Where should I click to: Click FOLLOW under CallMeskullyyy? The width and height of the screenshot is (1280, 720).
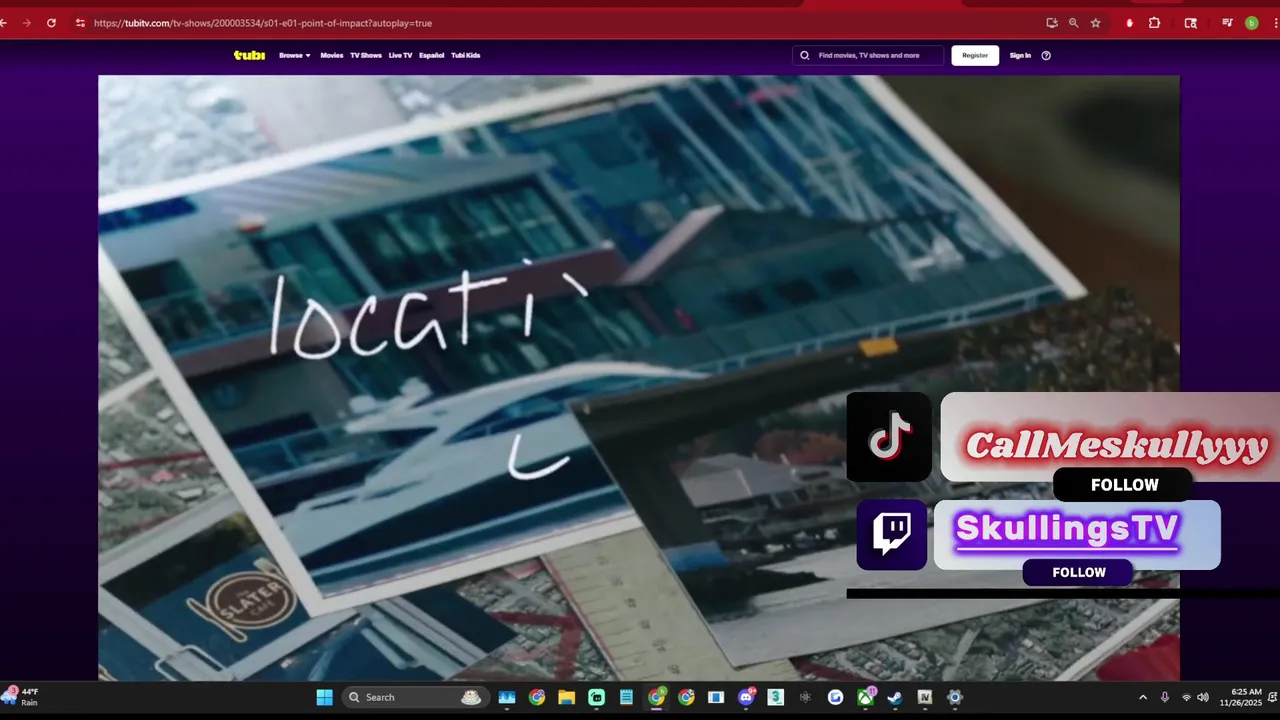click(x=1124, y=485)
